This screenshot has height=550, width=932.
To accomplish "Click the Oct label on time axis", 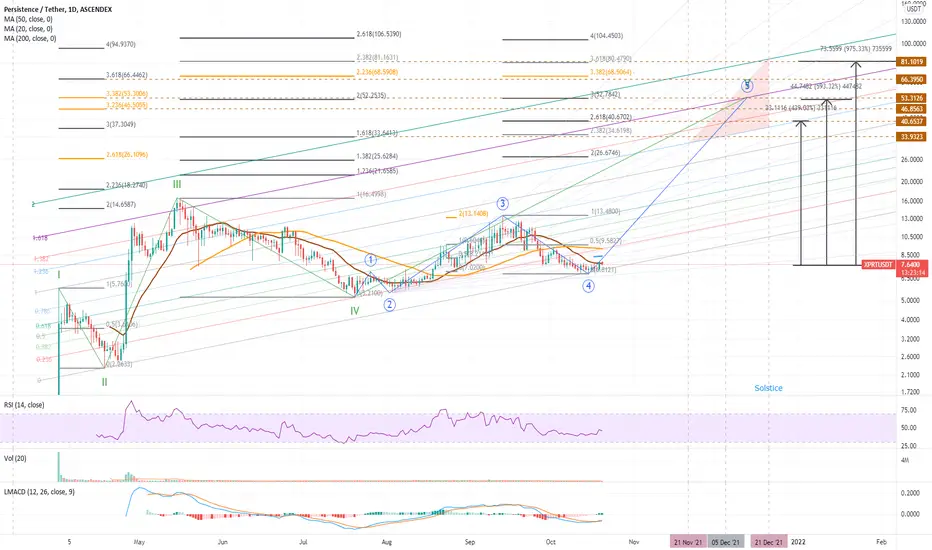I will (551, 542).
